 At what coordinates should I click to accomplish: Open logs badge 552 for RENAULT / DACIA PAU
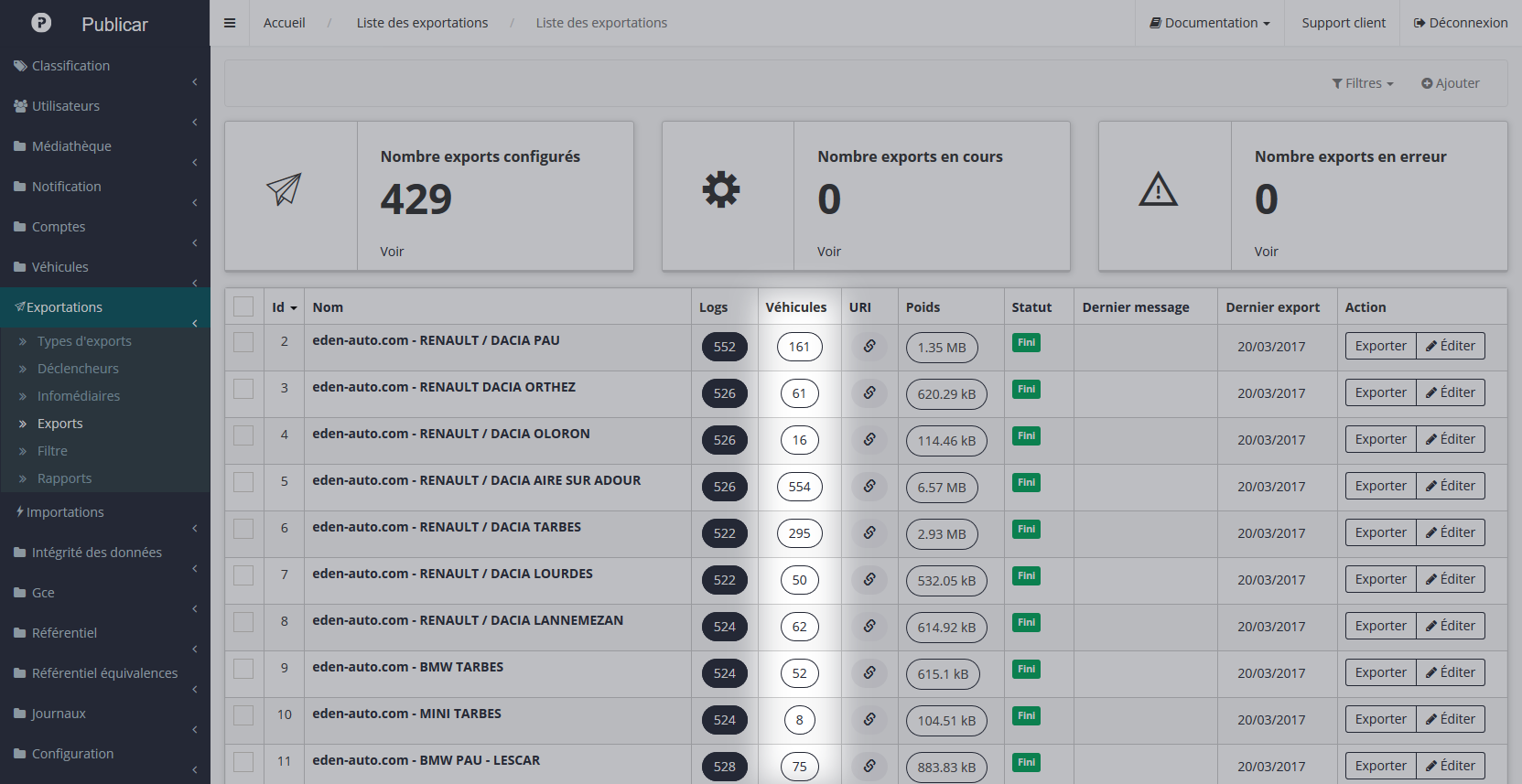point(725,347)
